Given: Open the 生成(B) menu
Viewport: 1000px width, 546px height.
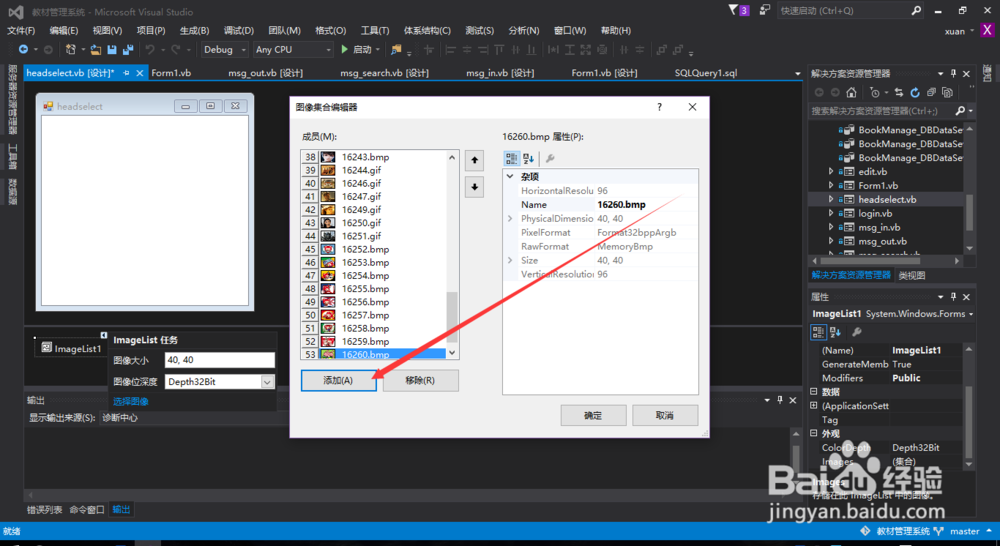Looking at the screenshot, I should pyautogui.click(x=195, y=31).
